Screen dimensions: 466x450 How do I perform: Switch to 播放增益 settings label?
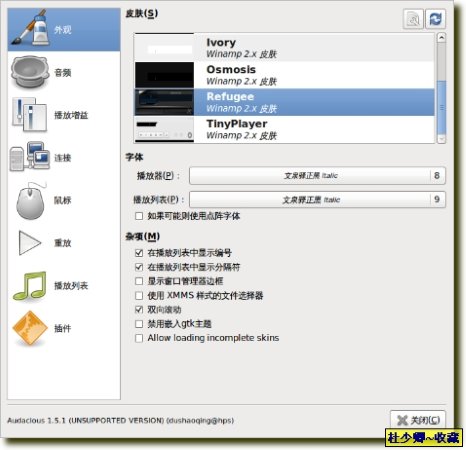coord(71,115)
